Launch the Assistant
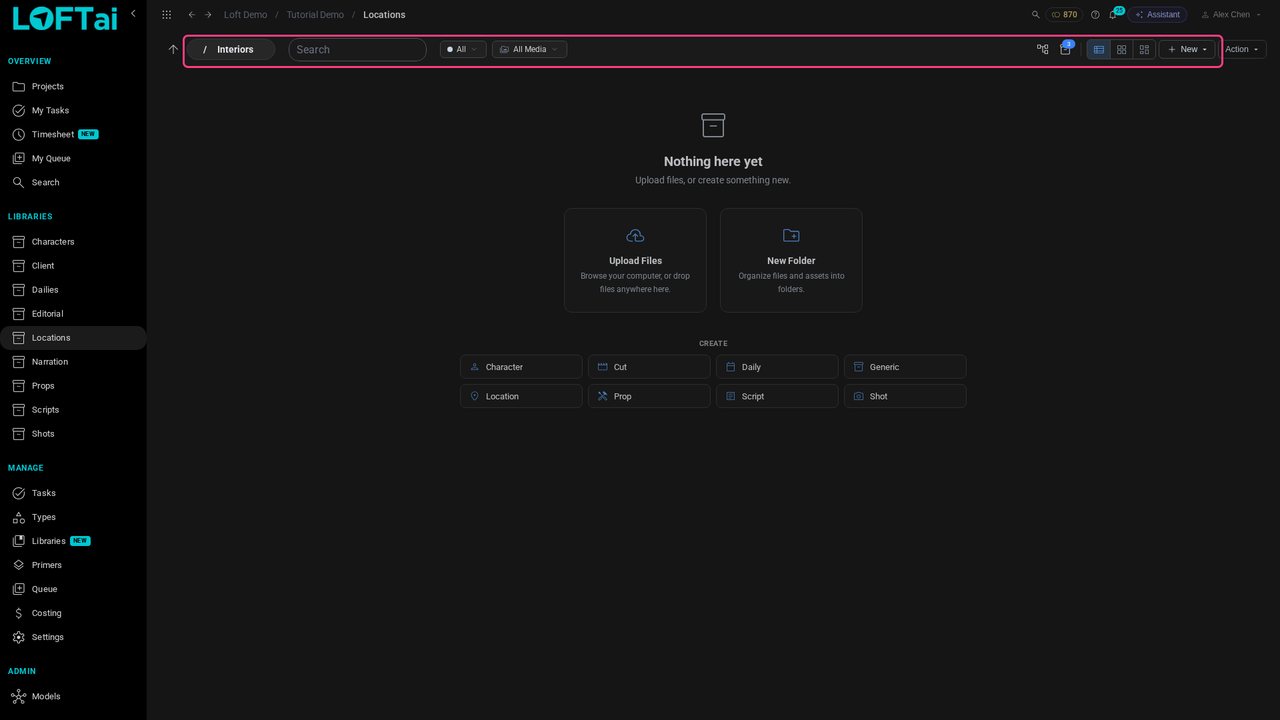Viewport: 1280px width, 720px height. (1157, 15)
